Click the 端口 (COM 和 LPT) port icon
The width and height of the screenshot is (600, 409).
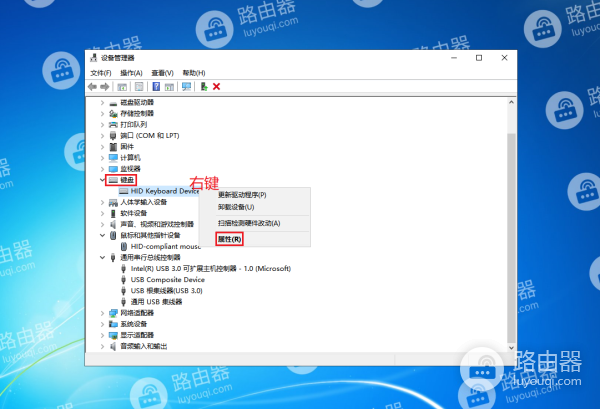pyautogui.click(x=113, y=135)
